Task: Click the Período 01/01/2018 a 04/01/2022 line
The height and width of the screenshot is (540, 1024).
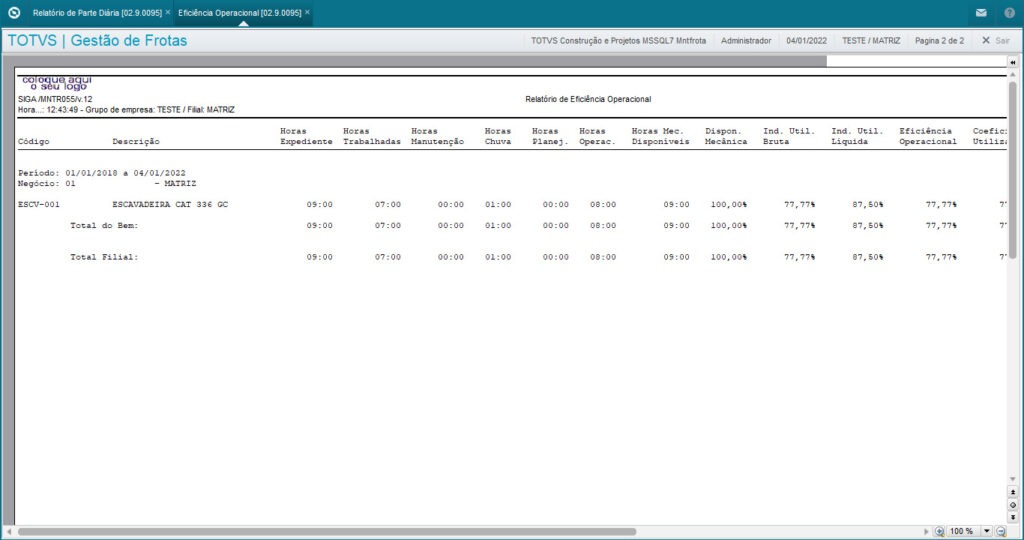Action: coord(102,173)
